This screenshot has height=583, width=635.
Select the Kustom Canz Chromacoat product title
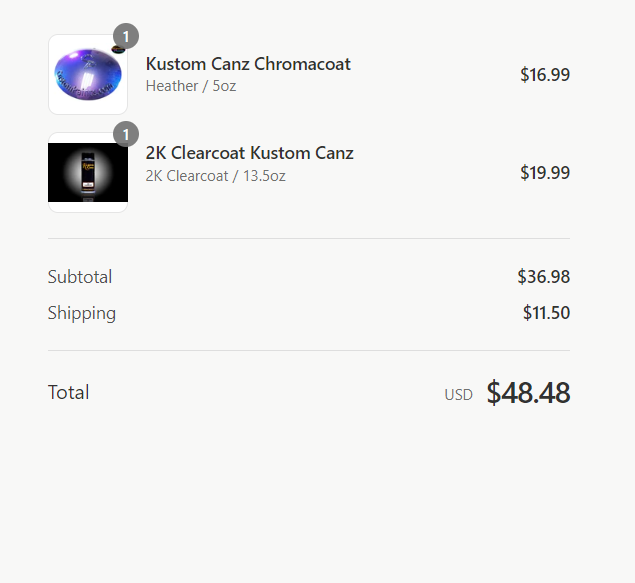248,64
